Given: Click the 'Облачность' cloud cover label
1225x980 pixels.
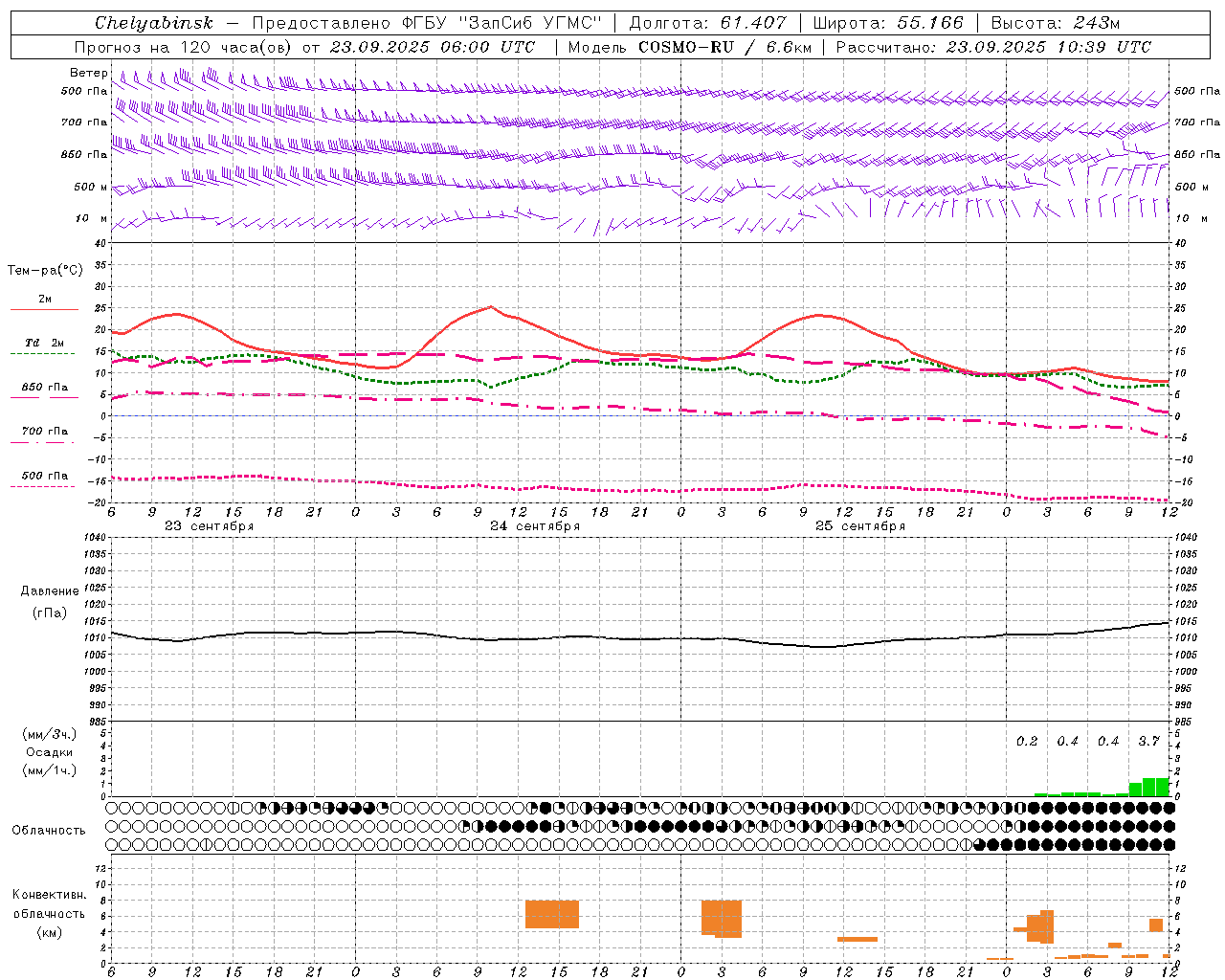Looking at the screenshot, I should [49, 831].
